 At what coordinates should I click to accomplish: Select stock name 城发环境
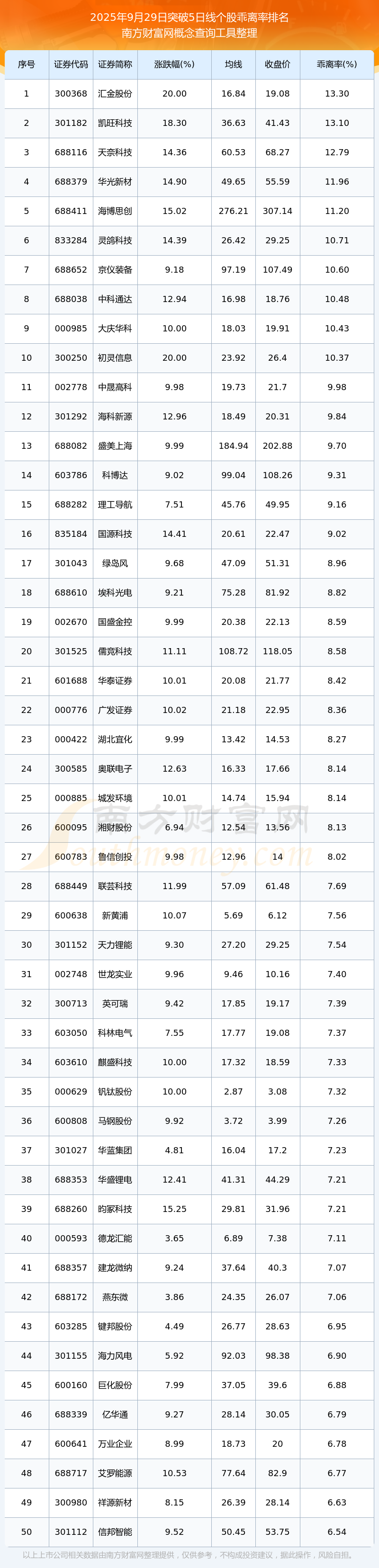(x=115, y=798)
